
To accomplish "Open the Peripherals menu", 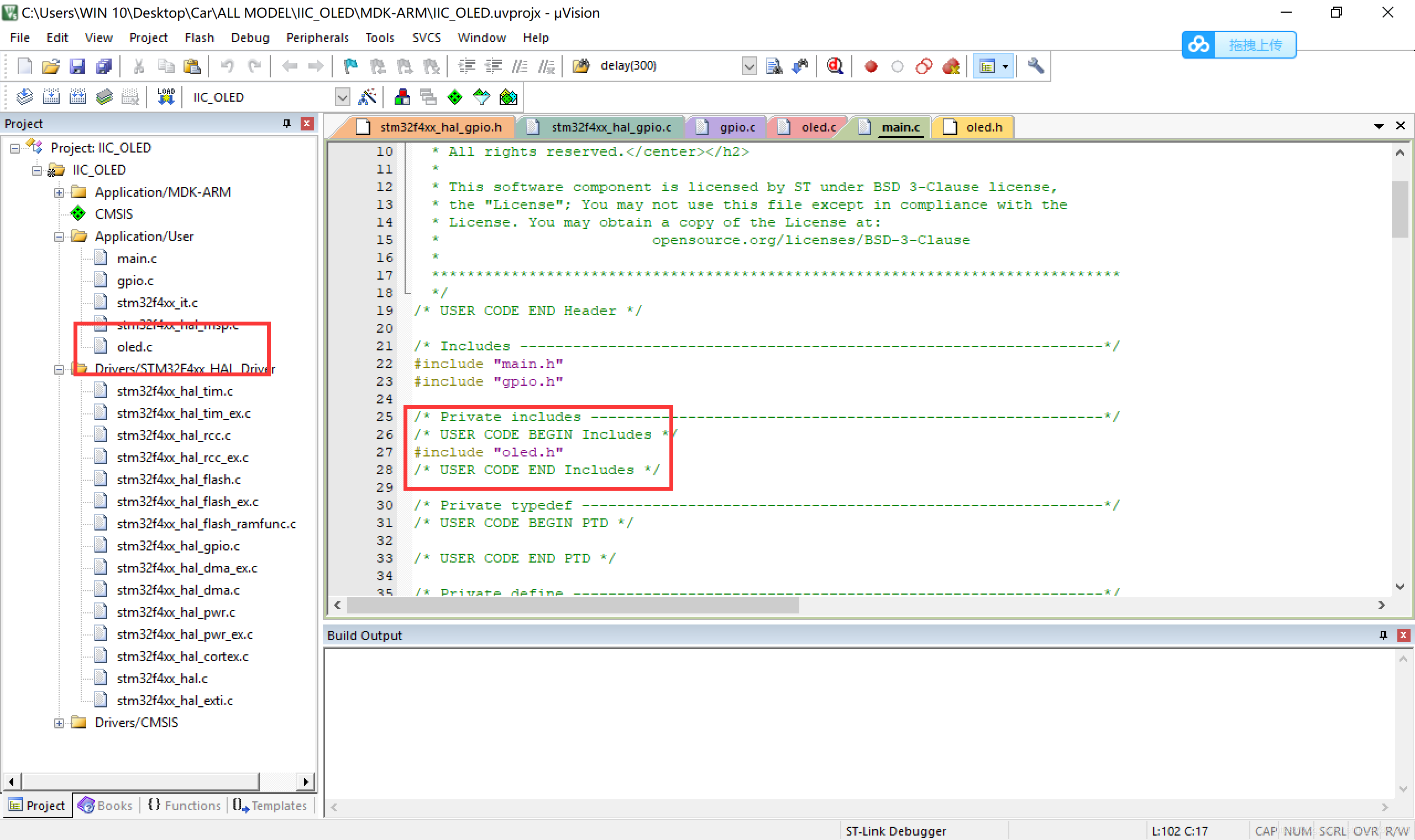I will coord(315,37).
